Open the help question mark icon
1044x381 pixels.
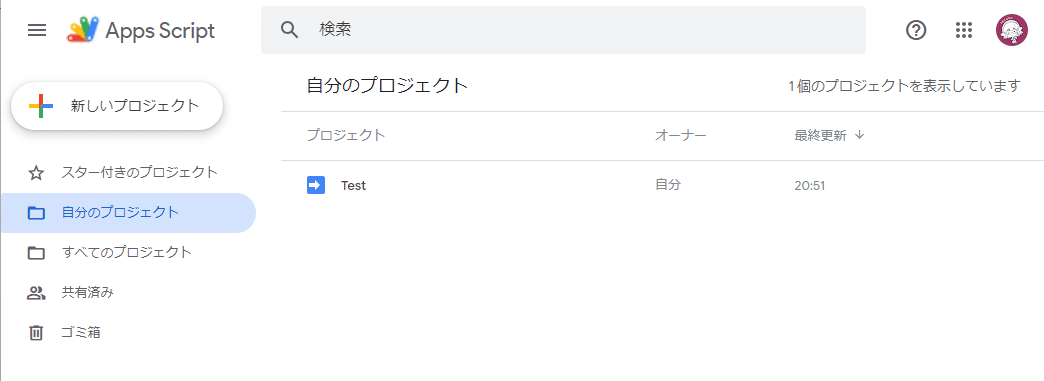(x=917, y=30)
